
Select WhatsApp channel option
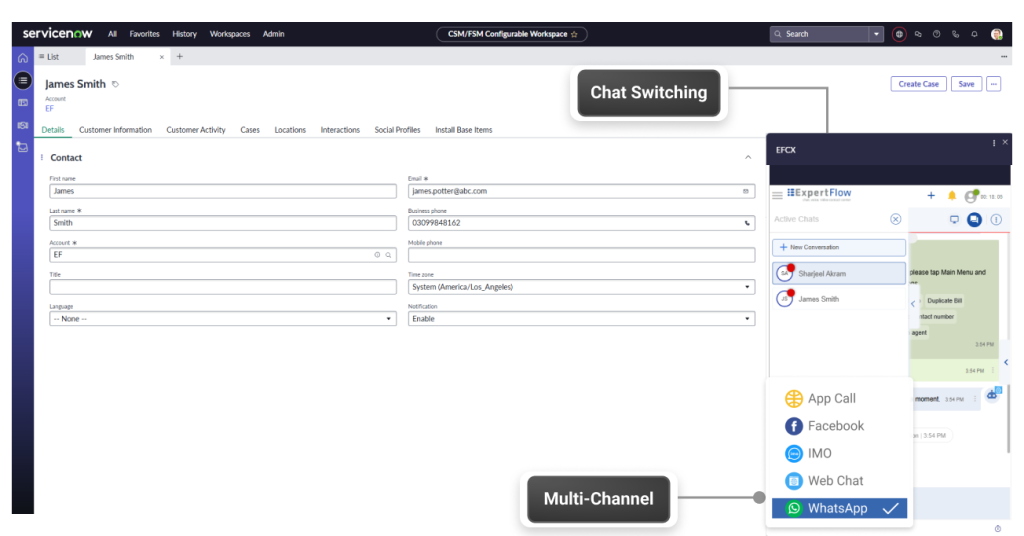pos(838,508)
